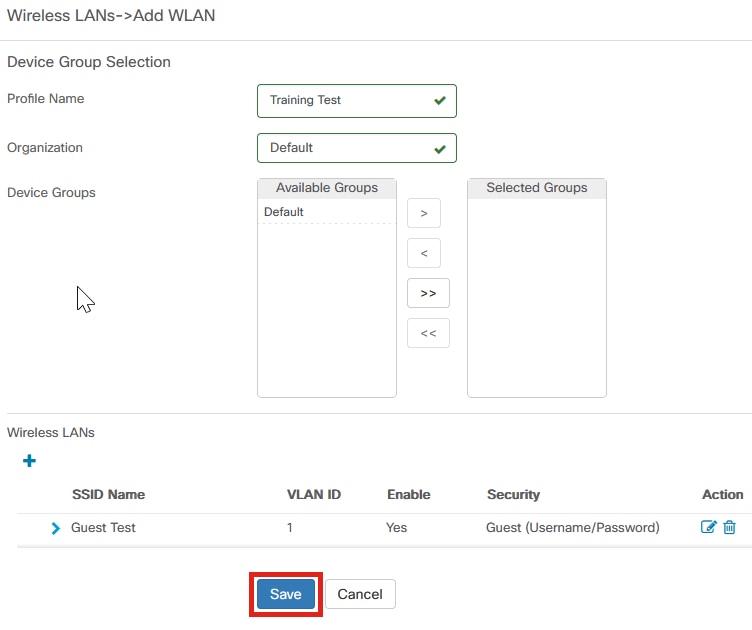Sort by Security column header
Screen dimensions: 752x630
(x=513, y=494)
